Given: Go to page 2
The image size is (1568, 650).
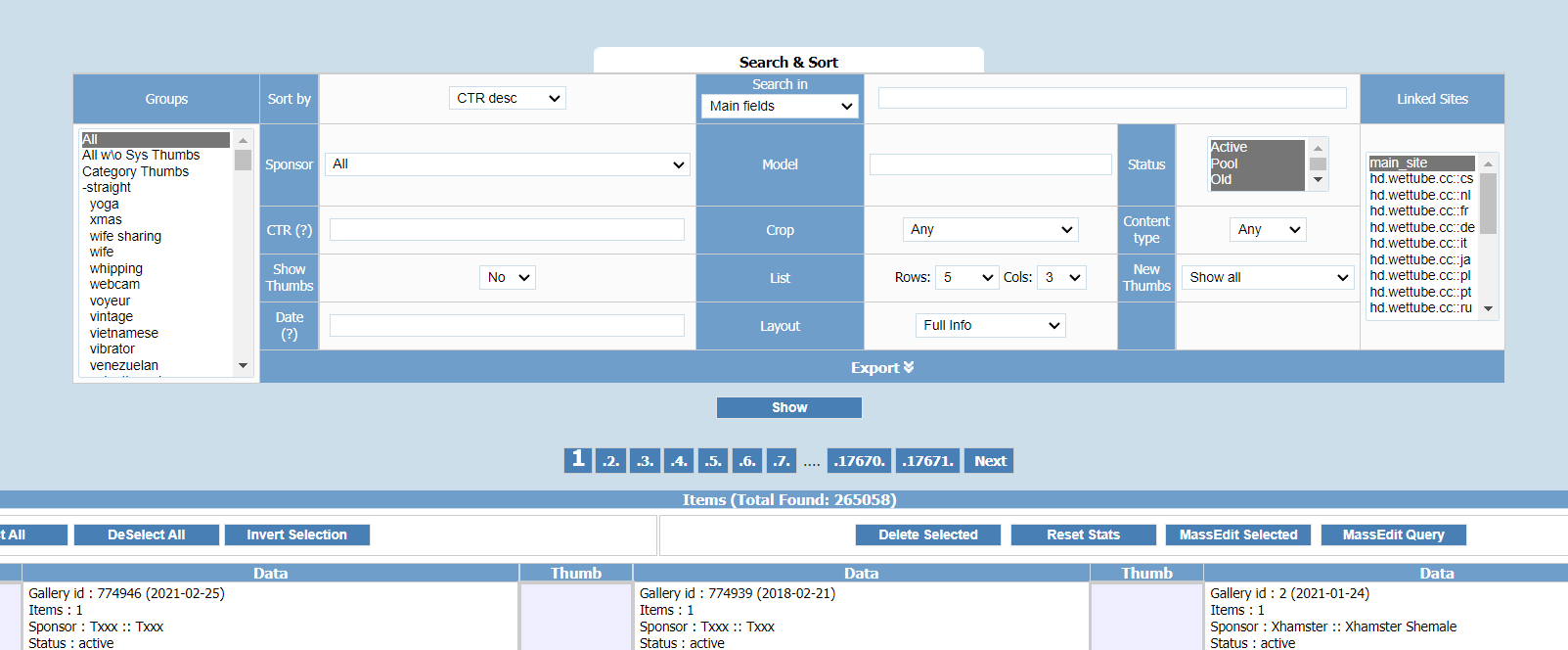Looking at the screenshot, I should [x=610, y=461].
